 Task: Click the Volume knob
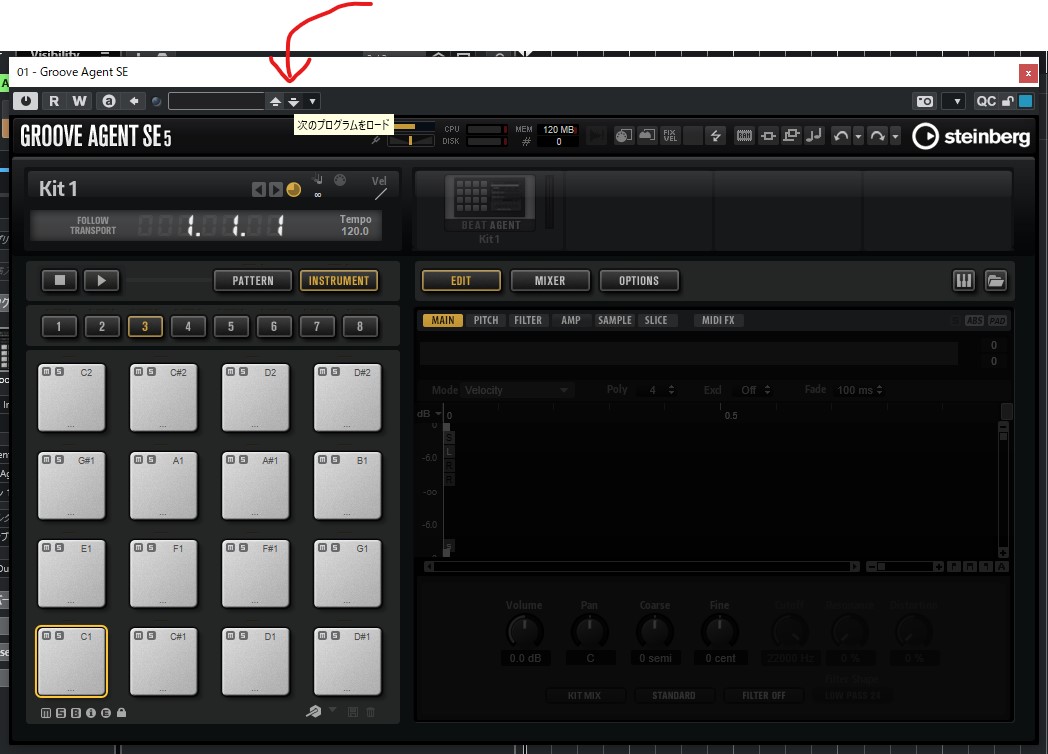[525, 631]
